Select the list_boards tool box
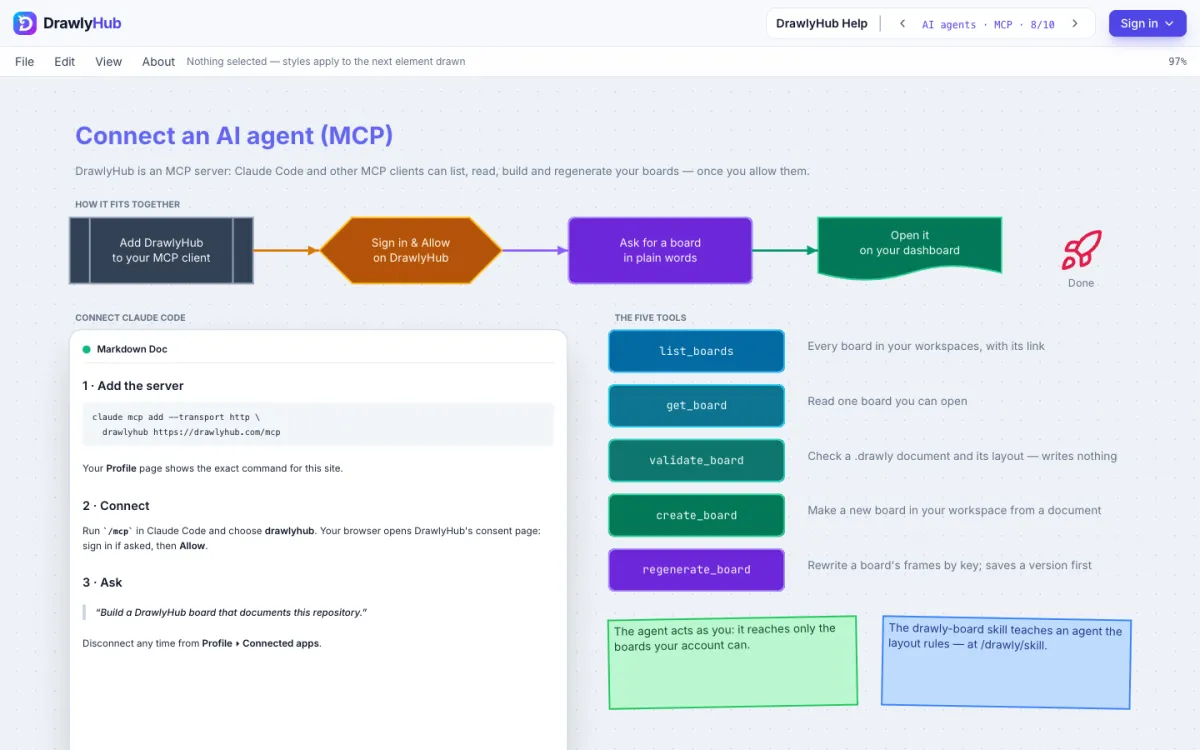1200x750 pixels. [x=697, y=351]
